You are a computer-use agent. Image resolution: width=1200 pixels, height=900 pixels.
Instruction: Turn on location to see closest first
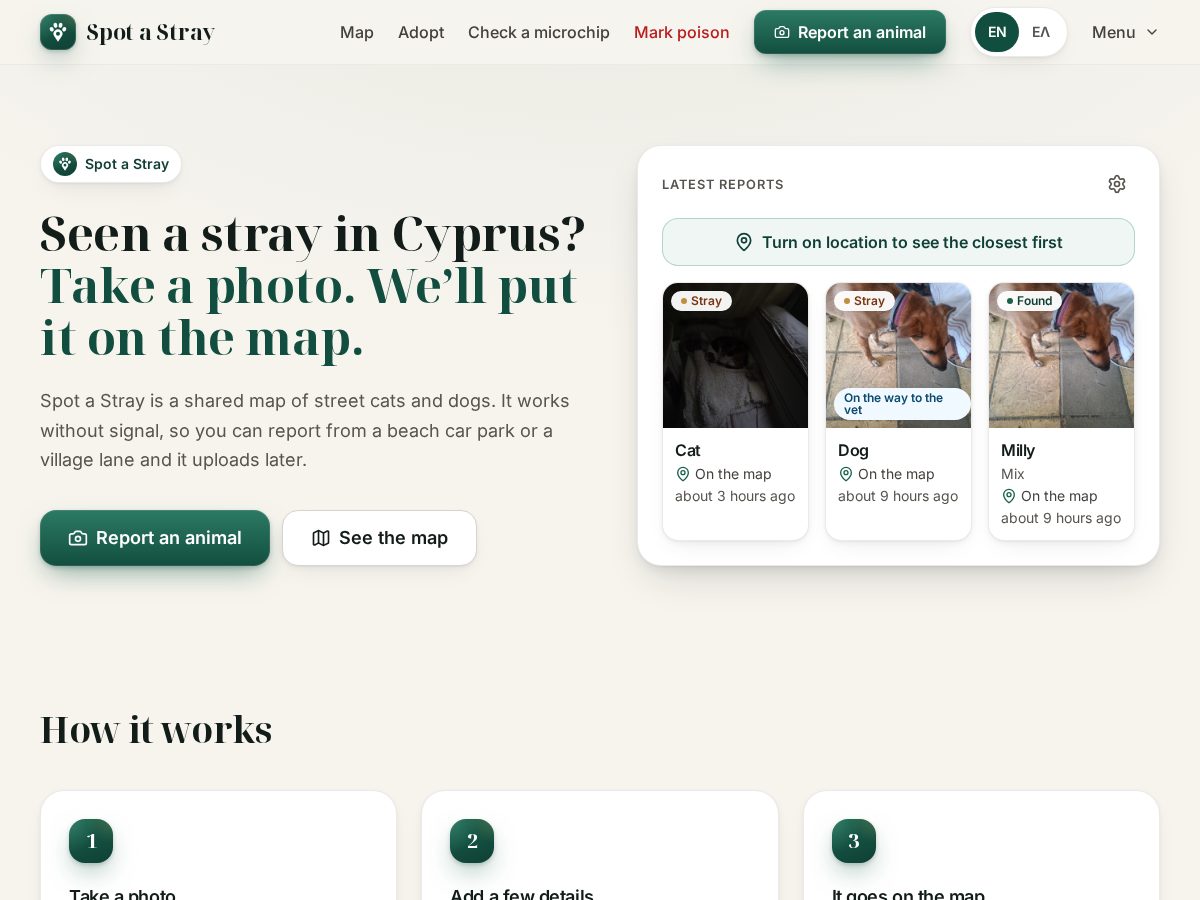898,242
